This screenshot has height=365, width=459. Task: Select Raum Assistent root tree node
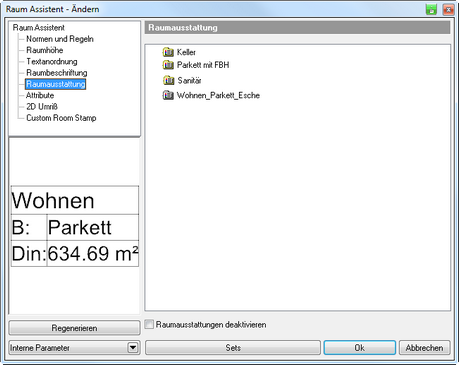[39, 27]
